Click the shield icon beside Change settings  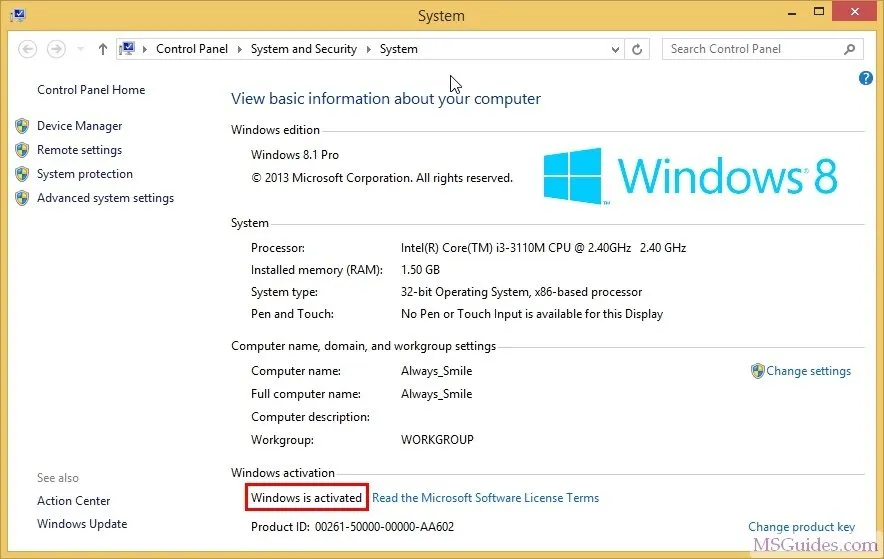coord(757,371)
